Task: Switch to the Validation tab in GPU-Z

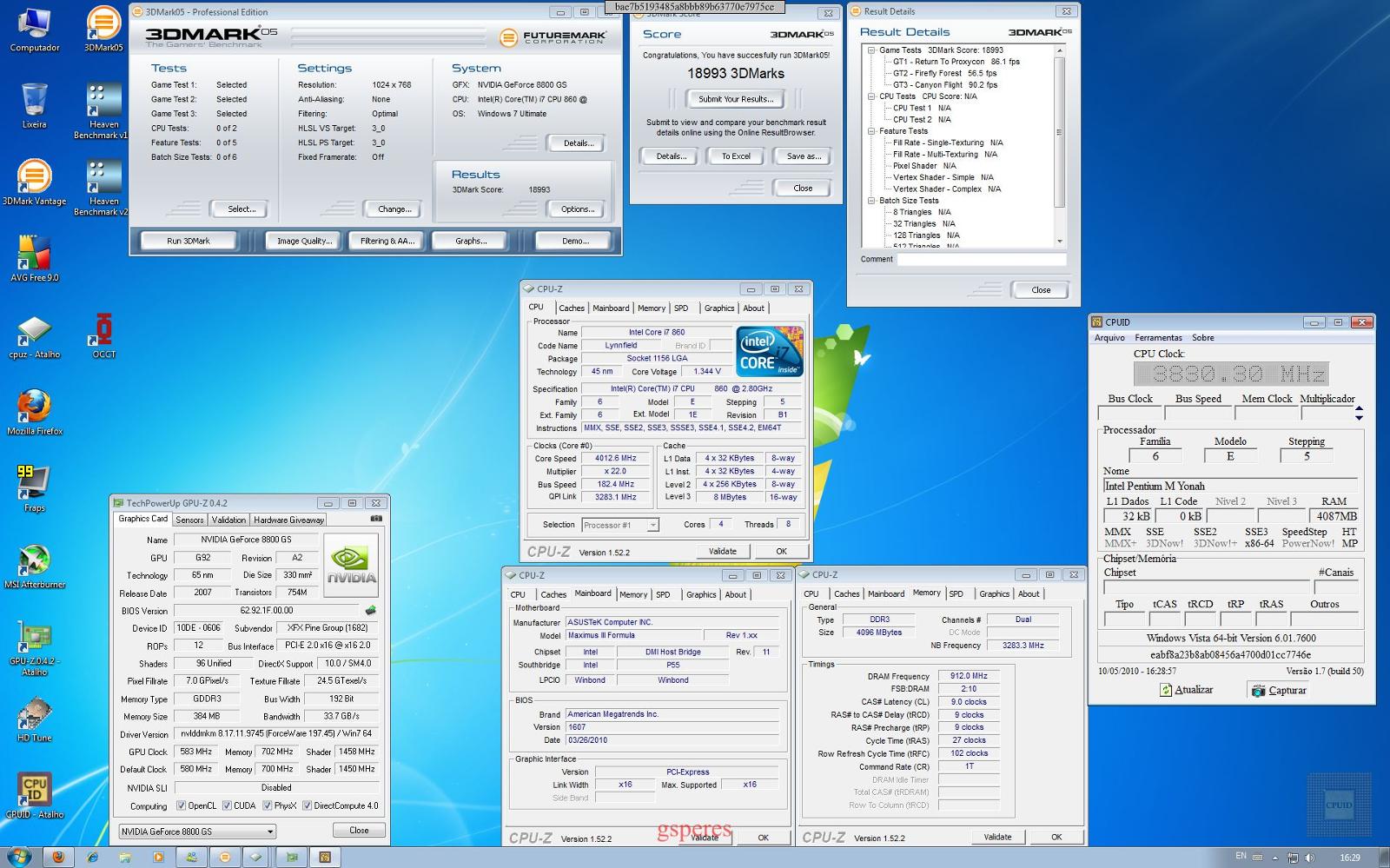Action: tap(228, 520)
